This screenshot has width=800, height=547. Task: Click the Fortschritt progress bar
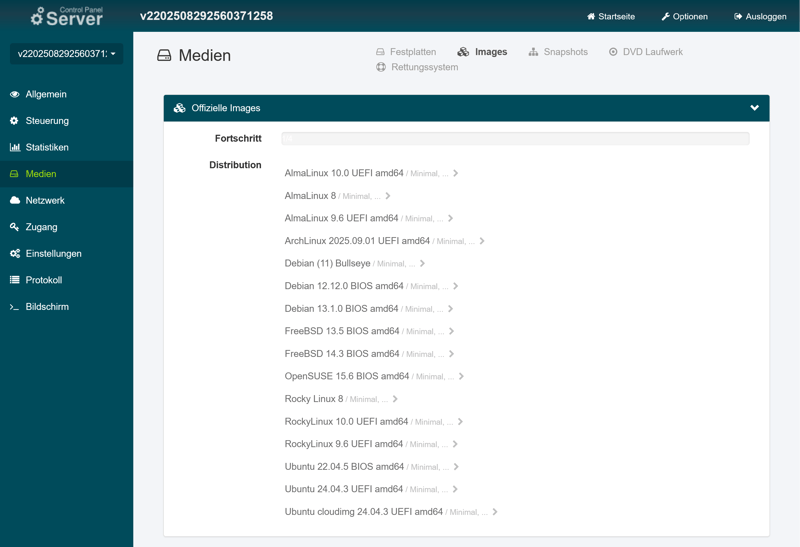[515, 139]
